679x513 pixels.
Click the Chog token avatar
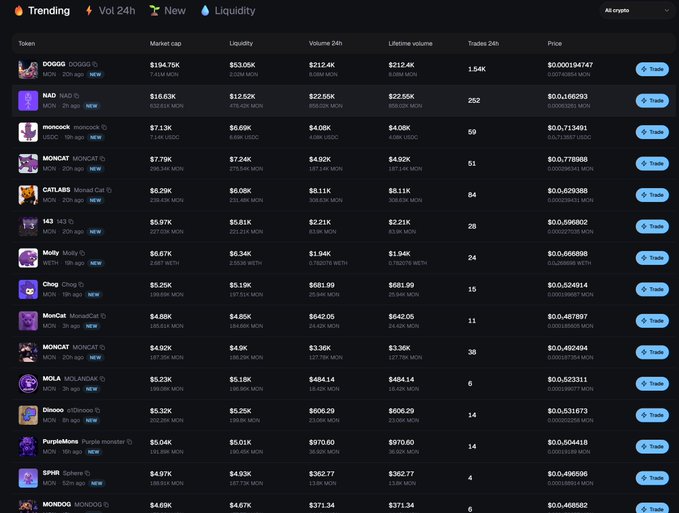tap(28, 289)
